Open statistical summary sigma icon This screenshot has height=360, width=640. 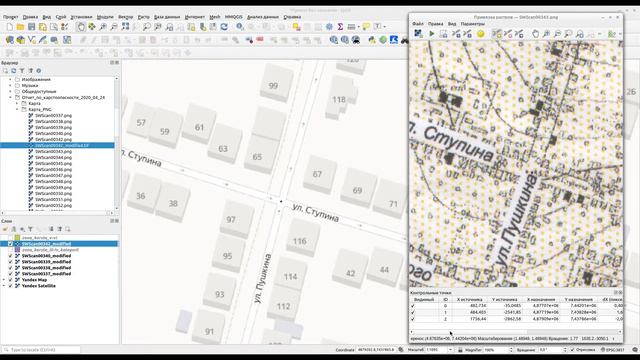(x=340, y=27)
